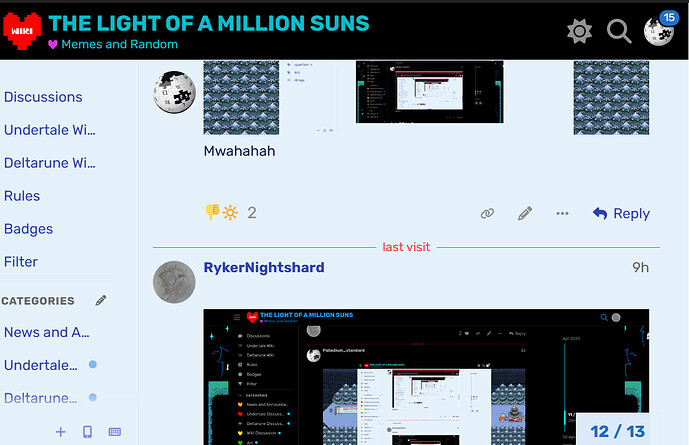Open search with the magnifying glass icon

click(x=619, y=31)
